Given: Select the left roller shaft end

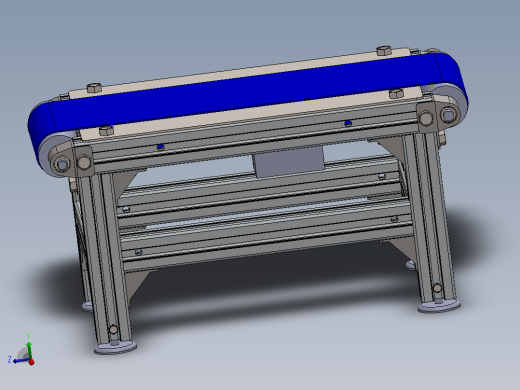Looking at the screenshot, I should point(62,164).
